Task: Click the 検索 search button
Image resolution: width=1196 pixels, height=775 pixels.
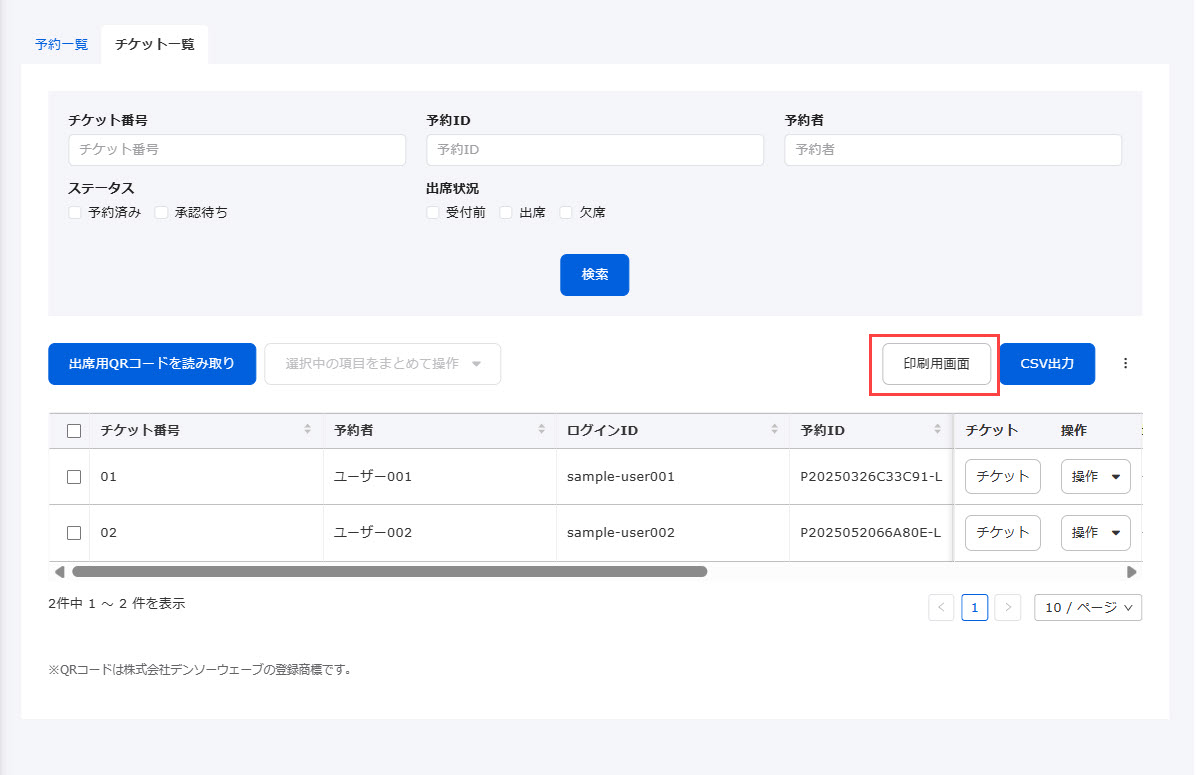Action: coord(594,275)
